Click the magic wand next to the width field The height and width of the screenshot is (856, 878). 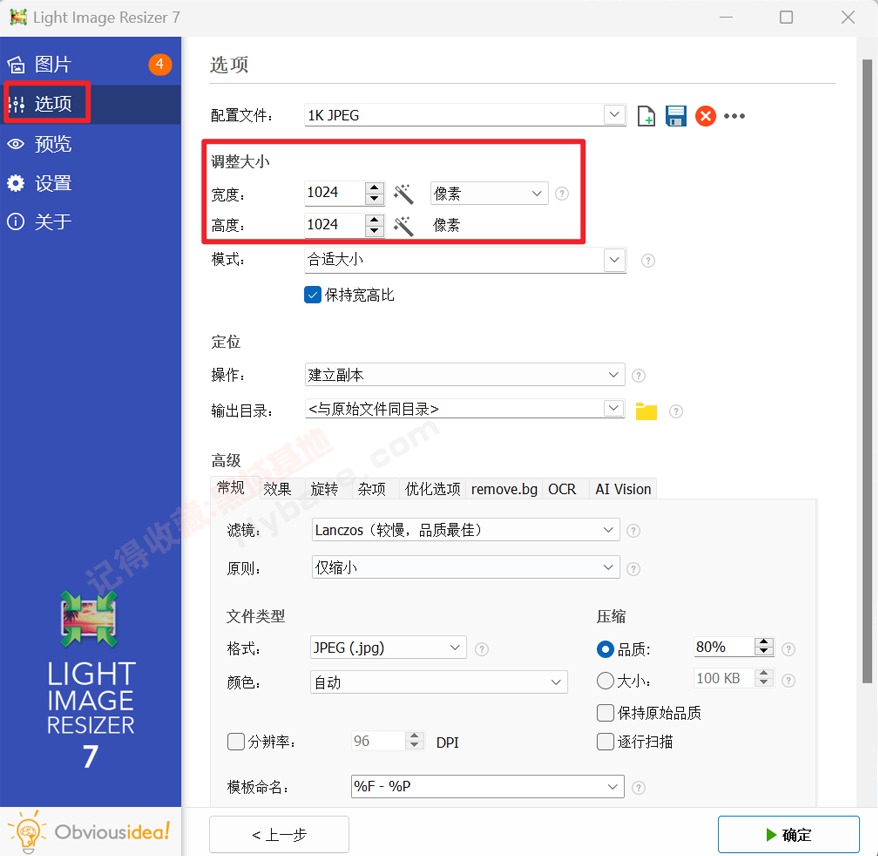[404, 193]
